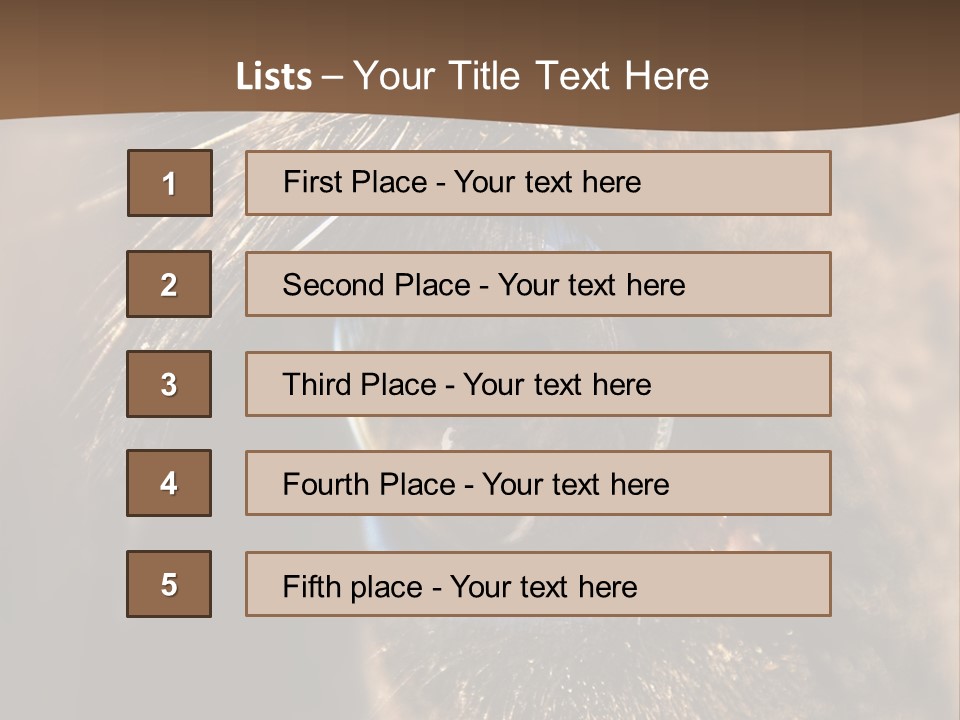Click the number 5 square
The image size is (960, 720).
click(169, 584)
